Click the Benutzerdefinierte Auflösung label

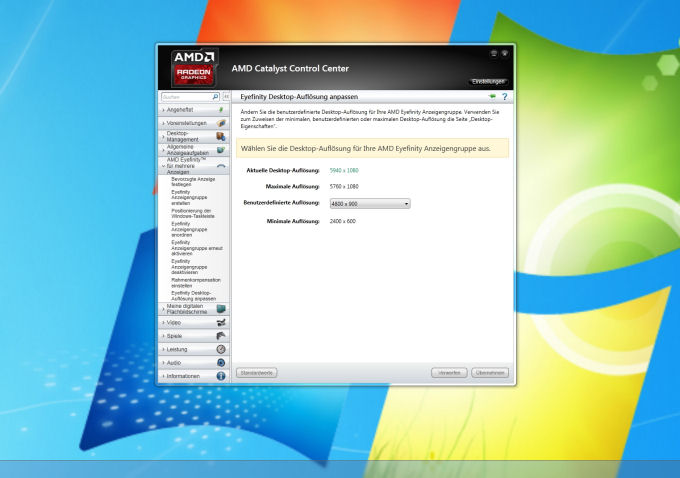click(281, 203)
